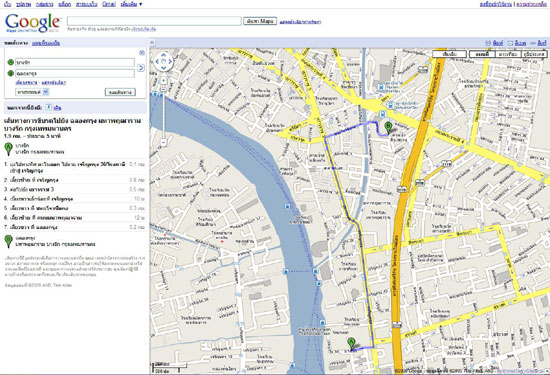
Task: Click the help link at top right
Action: coord(531,4)
